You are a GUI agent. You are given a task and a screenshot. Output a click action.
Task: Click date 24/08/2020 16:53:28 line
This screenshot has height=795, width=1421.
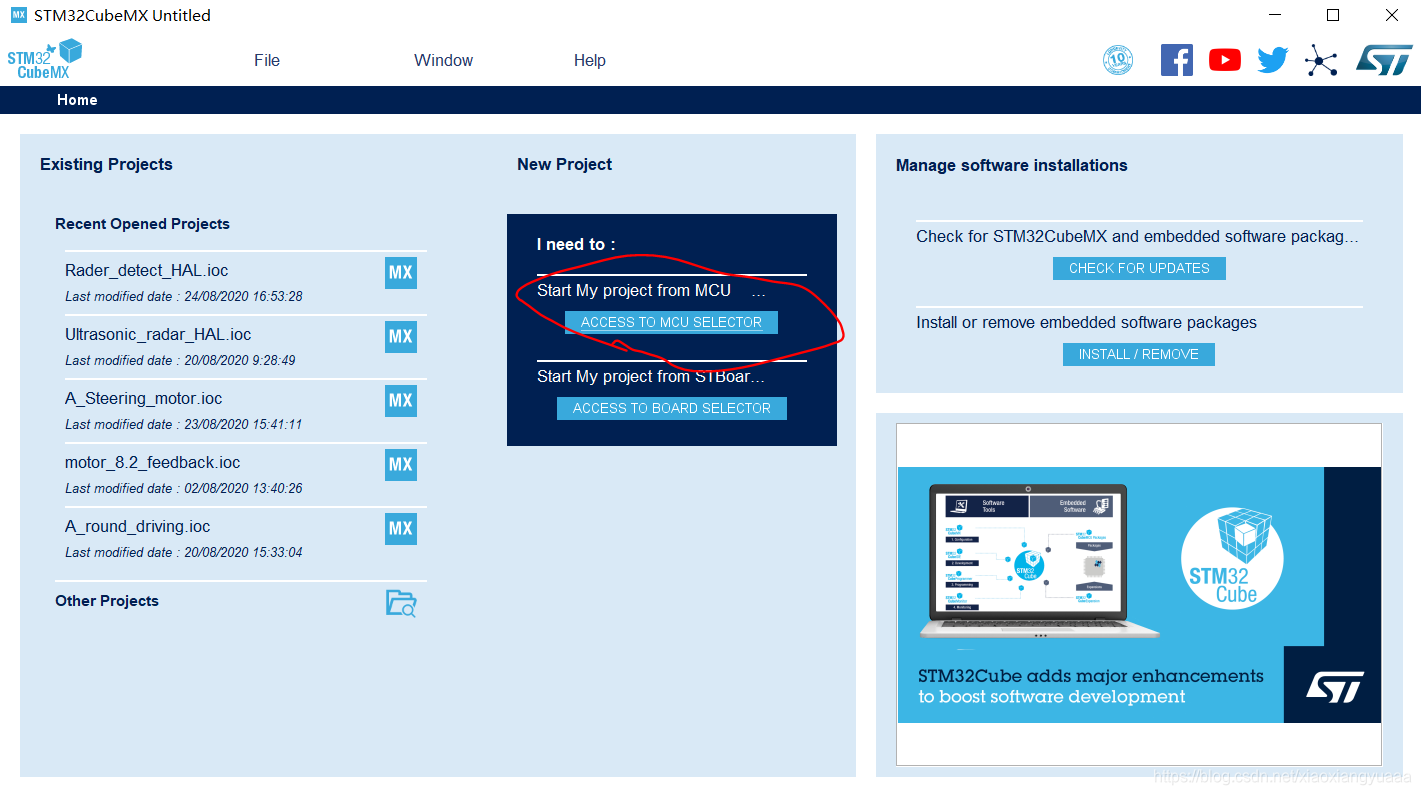click(x=184, y=297)
